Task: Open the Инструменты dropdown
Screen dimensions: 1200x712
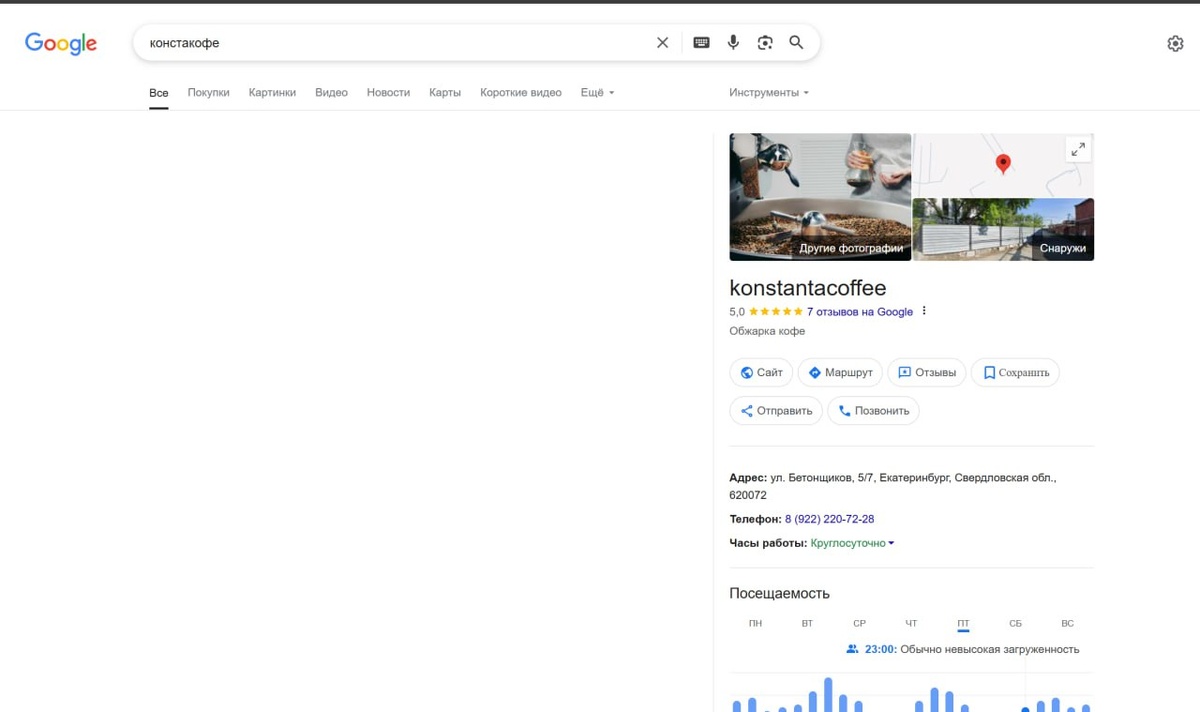Action: [x=768, y=93]
